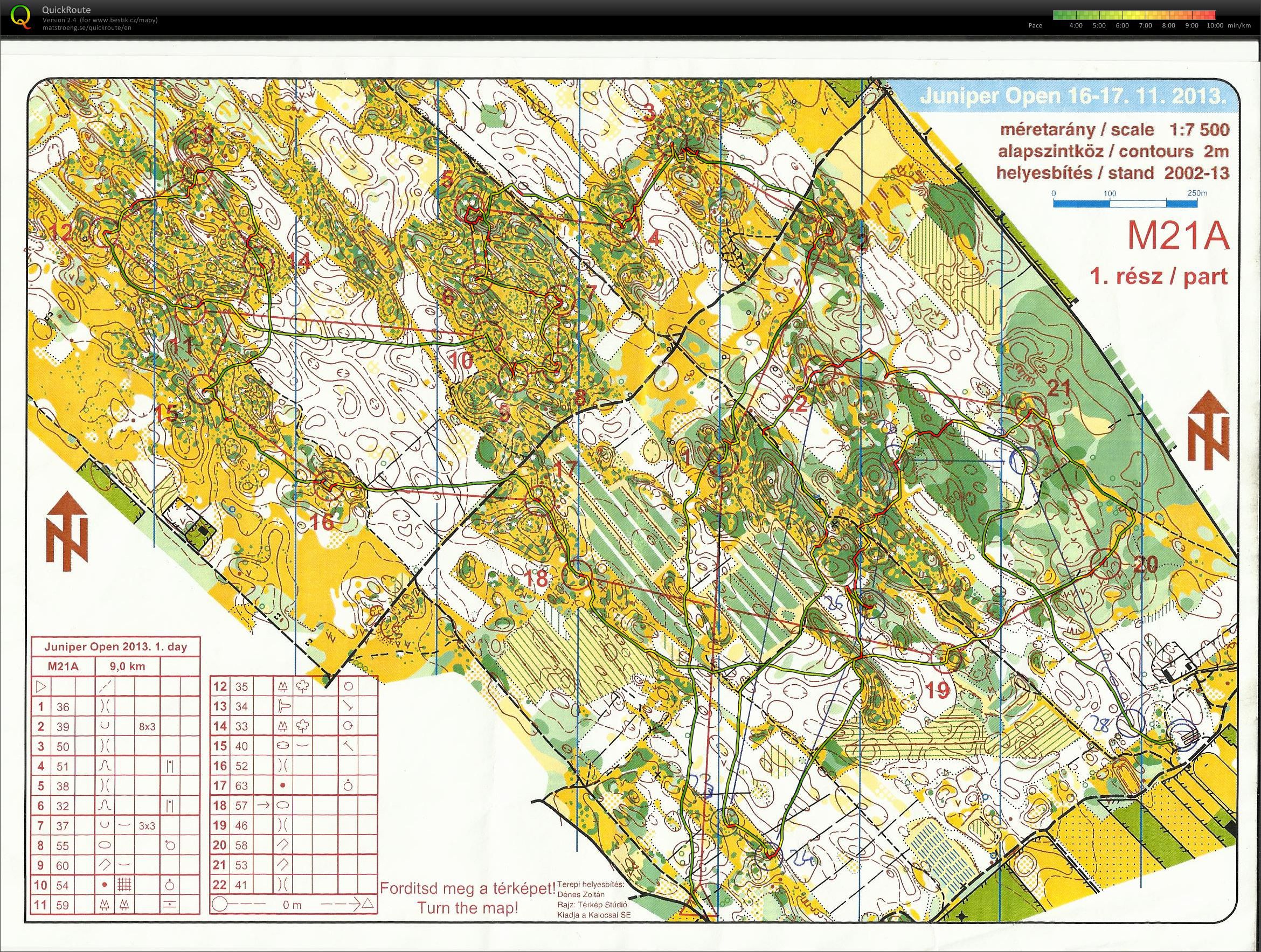Click the north arrow icon on the left side
The image size is (1261, 952).
pos(67,531)
